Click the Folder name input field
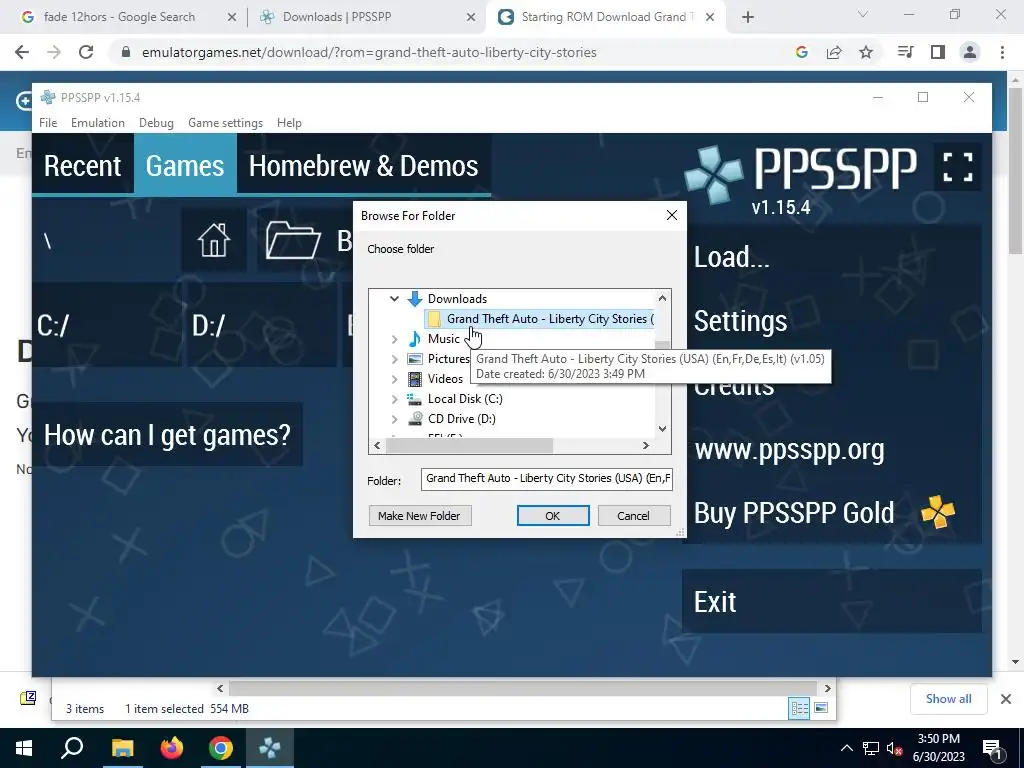1024x768 pixels. coord(547,479)
